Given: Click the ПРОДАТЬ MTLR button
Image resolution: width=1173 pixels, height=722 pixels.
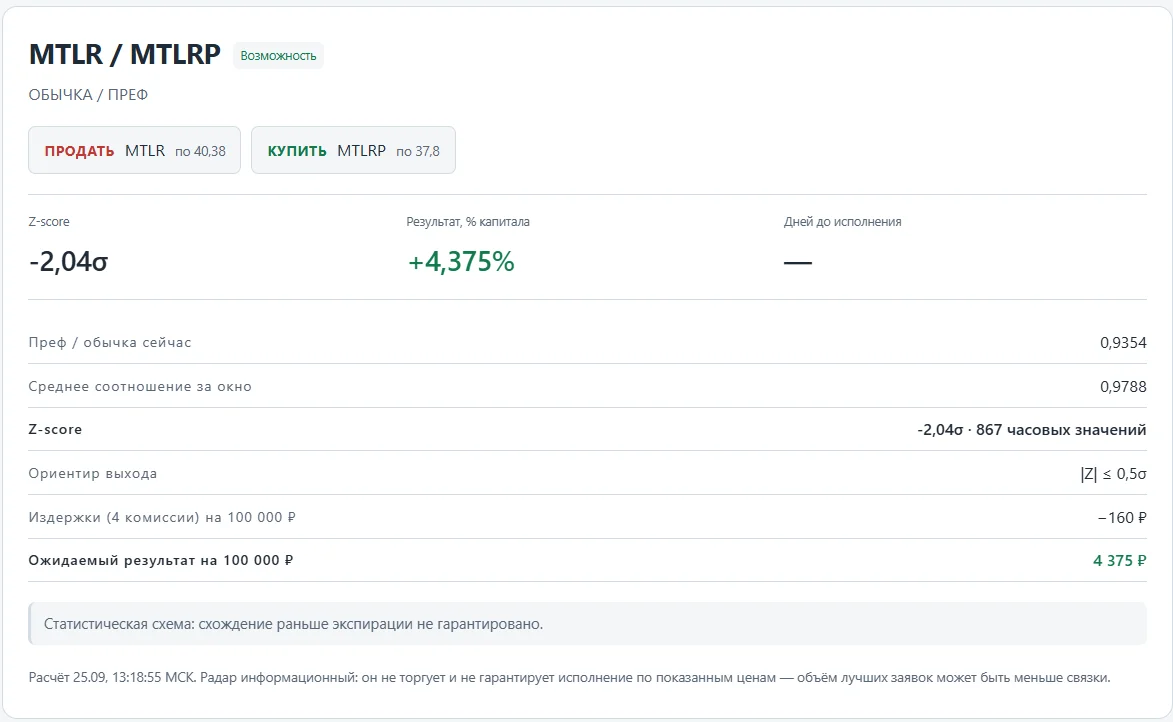Looking at the screenshot, I should [135, 150].
